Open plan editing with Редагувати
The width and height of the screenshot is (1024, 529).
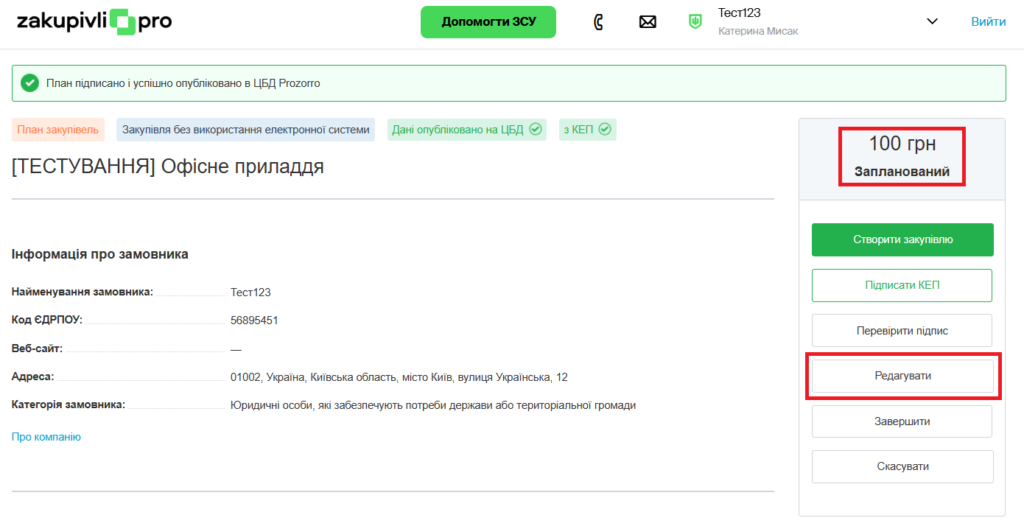coord(902,375)
